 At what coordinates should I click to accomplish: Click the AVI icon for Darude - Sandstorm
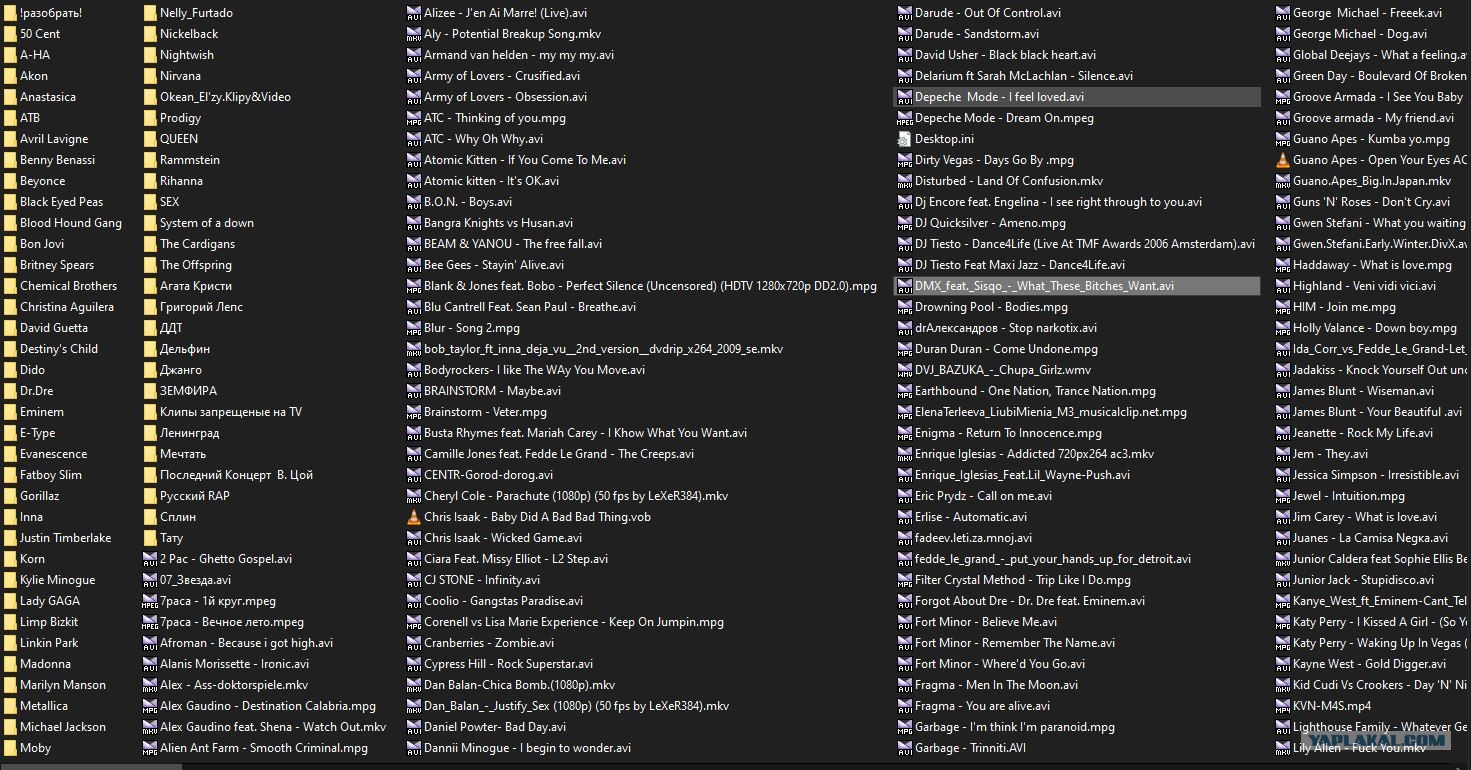click(x=905, y=34)
